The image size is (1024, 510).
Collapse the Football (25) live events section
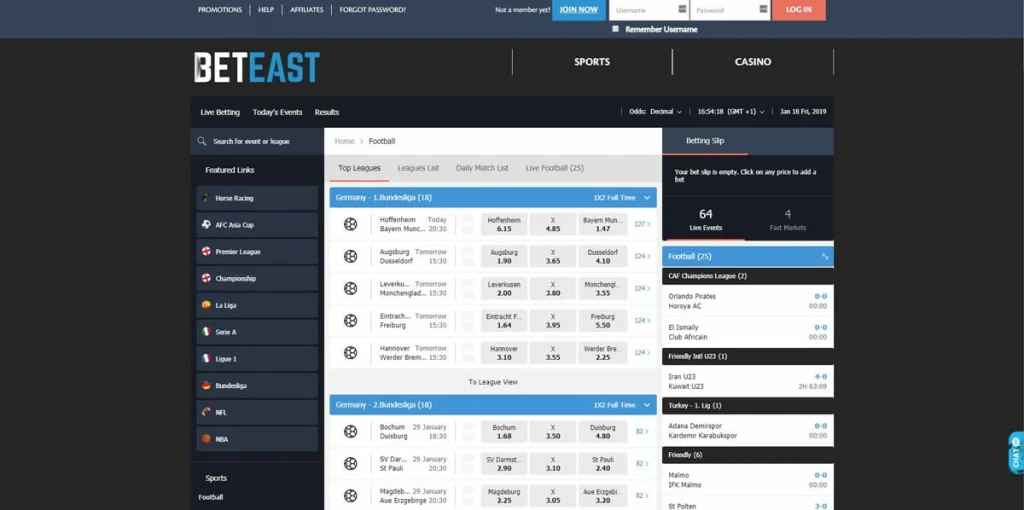point(824,257)
